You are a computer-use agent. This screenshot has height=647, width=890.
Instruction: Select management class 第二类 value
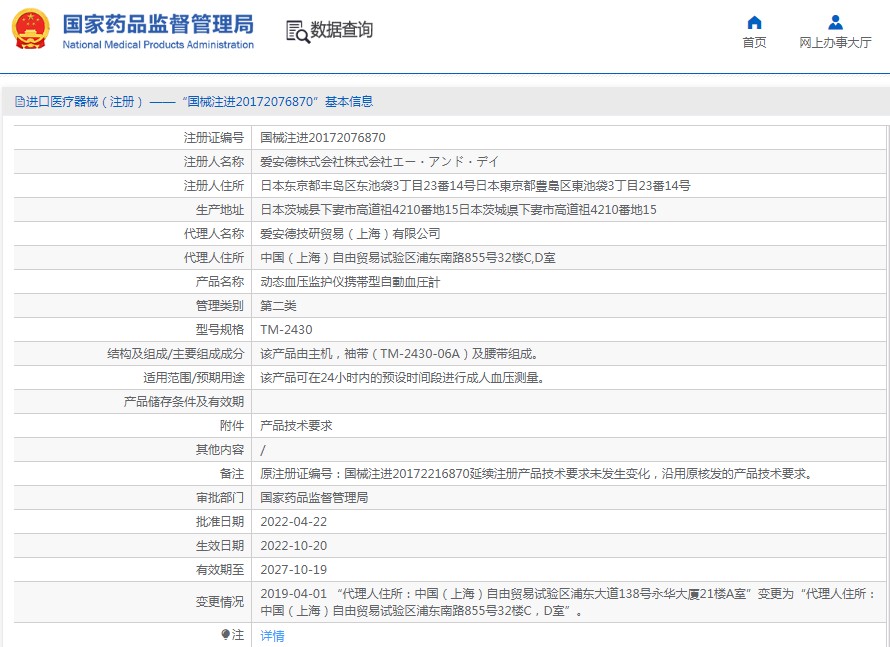278,306
